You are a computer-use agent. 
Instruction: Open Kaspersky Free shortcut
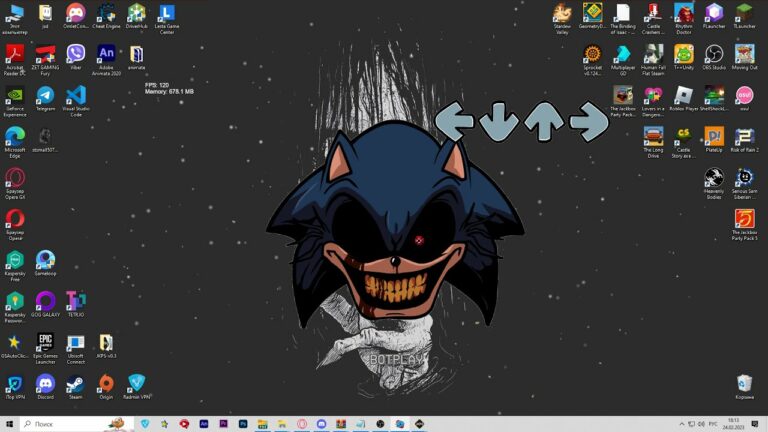(15, 265)
